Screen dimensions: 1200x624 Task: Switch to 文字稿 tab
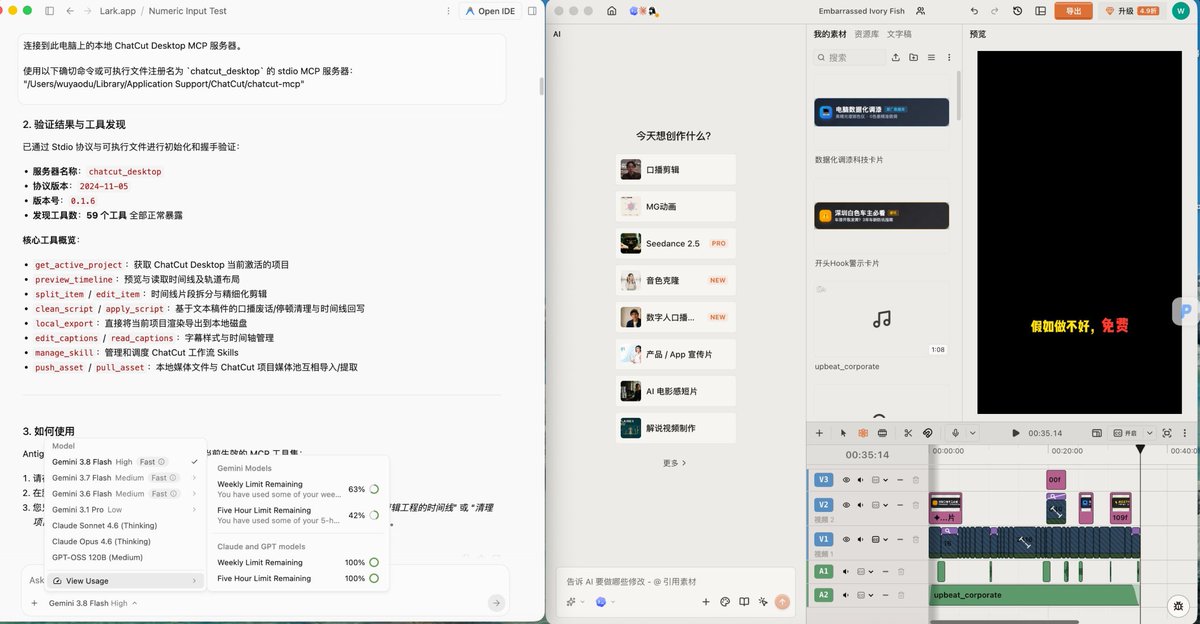click(x=899, y=34)
